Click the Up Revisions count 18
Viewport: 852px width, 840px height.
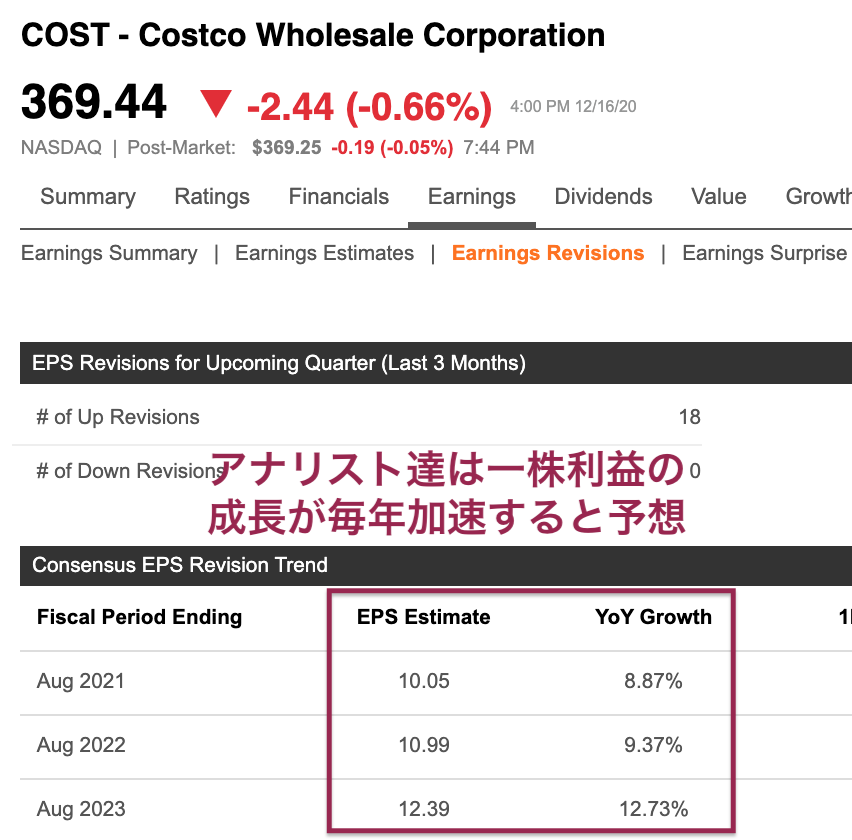click(690, 417)
